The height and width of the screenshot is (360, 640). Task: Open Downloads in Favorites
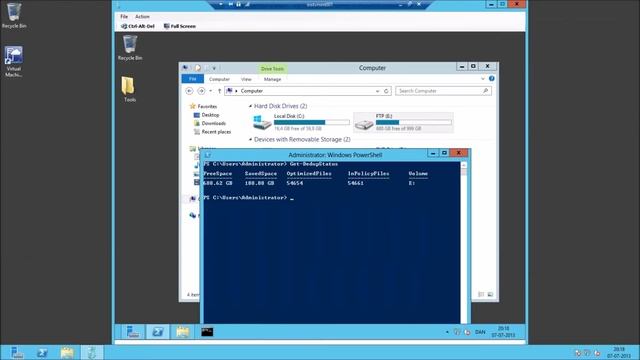click(213, 123)
